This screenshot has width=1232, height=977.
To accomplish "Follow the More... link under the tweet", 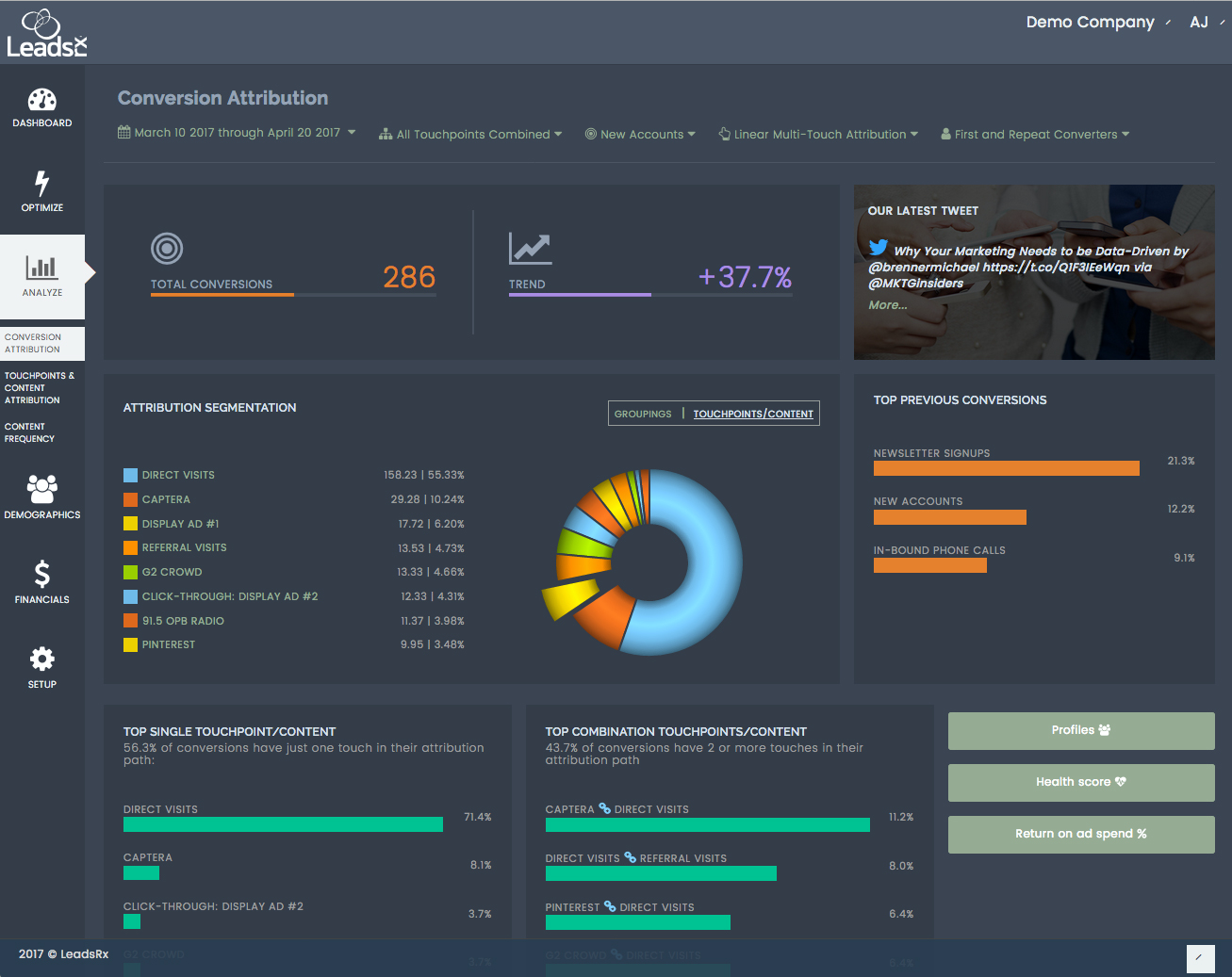I will (888, 305).
